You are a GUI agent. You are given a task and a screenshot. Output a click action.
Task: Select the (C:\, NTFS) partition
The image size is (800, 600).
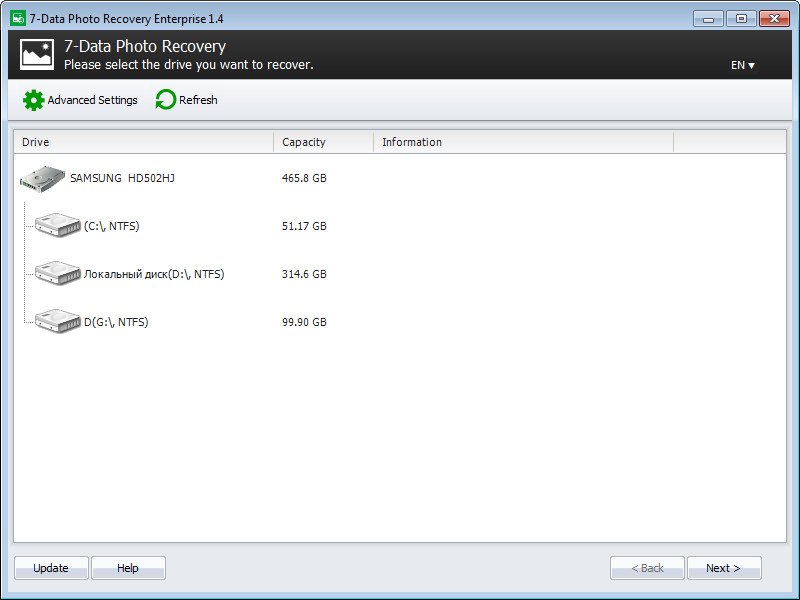coord(112,226)
